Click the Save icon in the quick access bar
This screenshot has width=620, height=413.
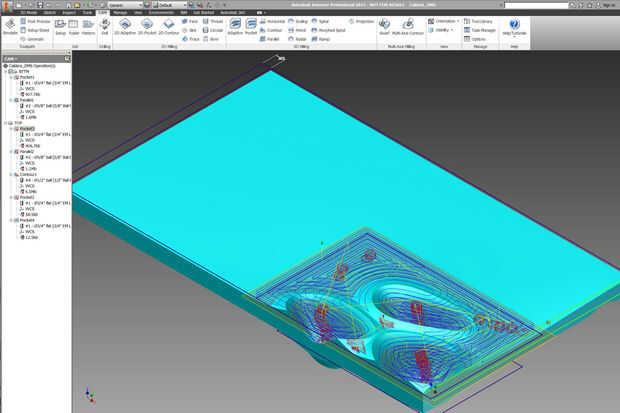[x=40, y=5]
